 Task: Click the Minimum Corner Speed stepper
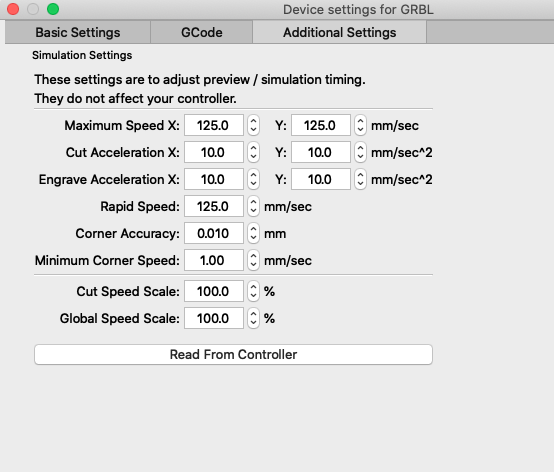(253, 260)
